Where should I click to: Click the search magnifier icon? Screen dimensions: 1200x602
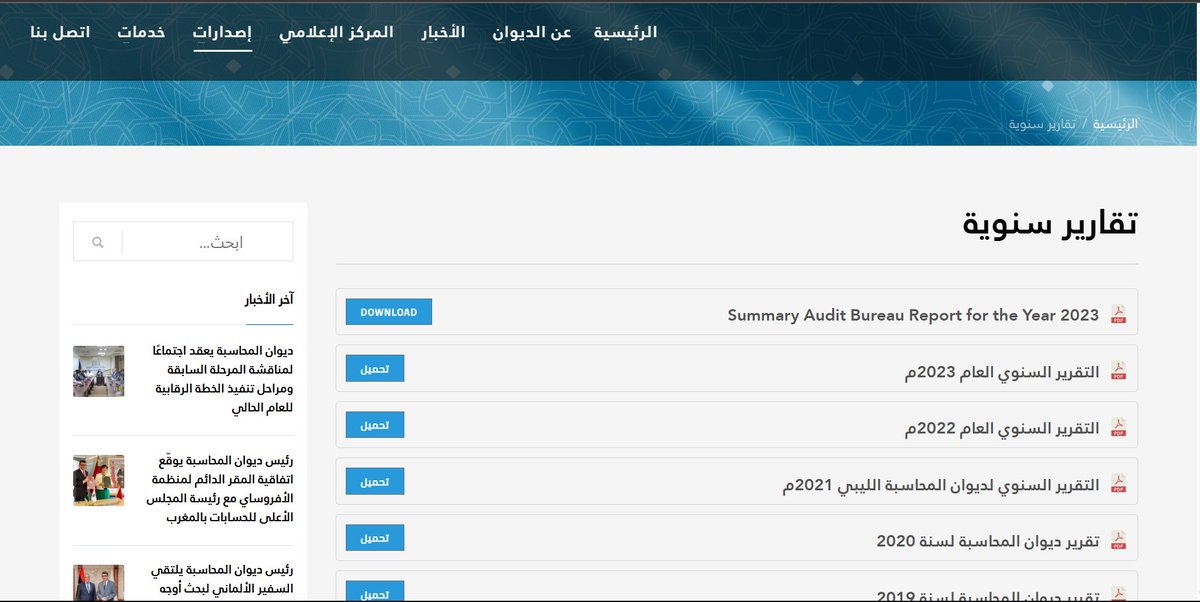point(97,242)
